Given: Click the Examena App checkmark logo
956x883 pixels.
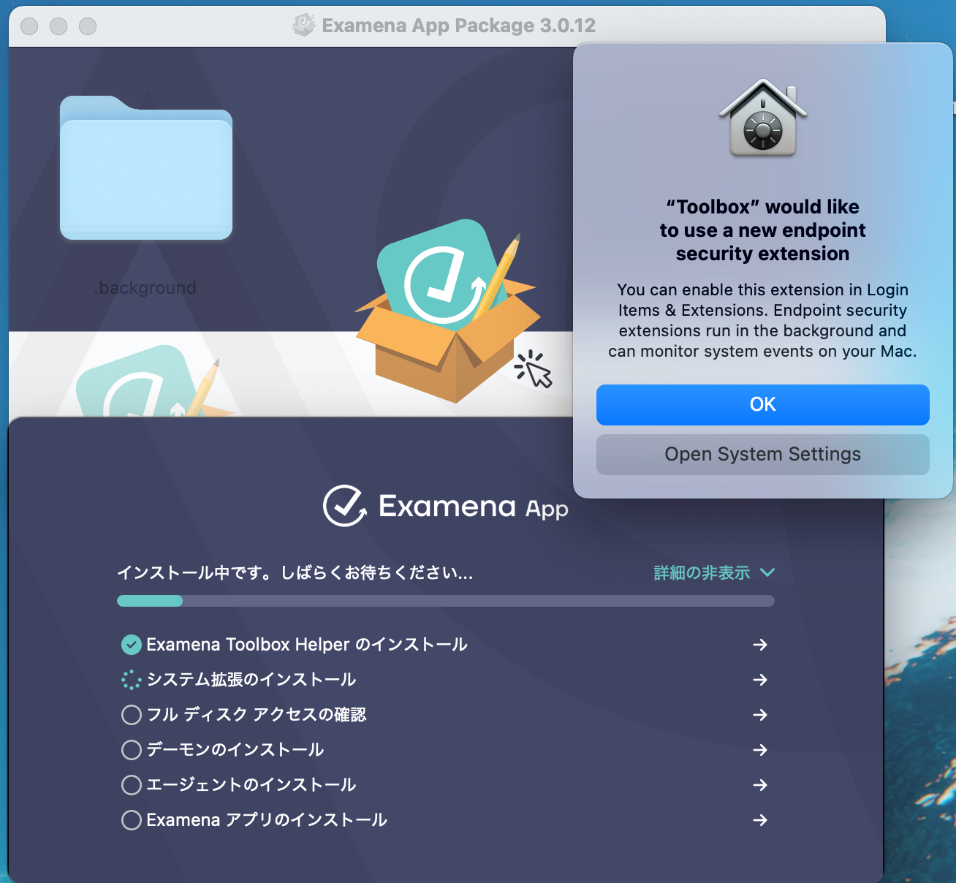Looking at the screenshot, I should pyautogui.click(x=344, y=506).
